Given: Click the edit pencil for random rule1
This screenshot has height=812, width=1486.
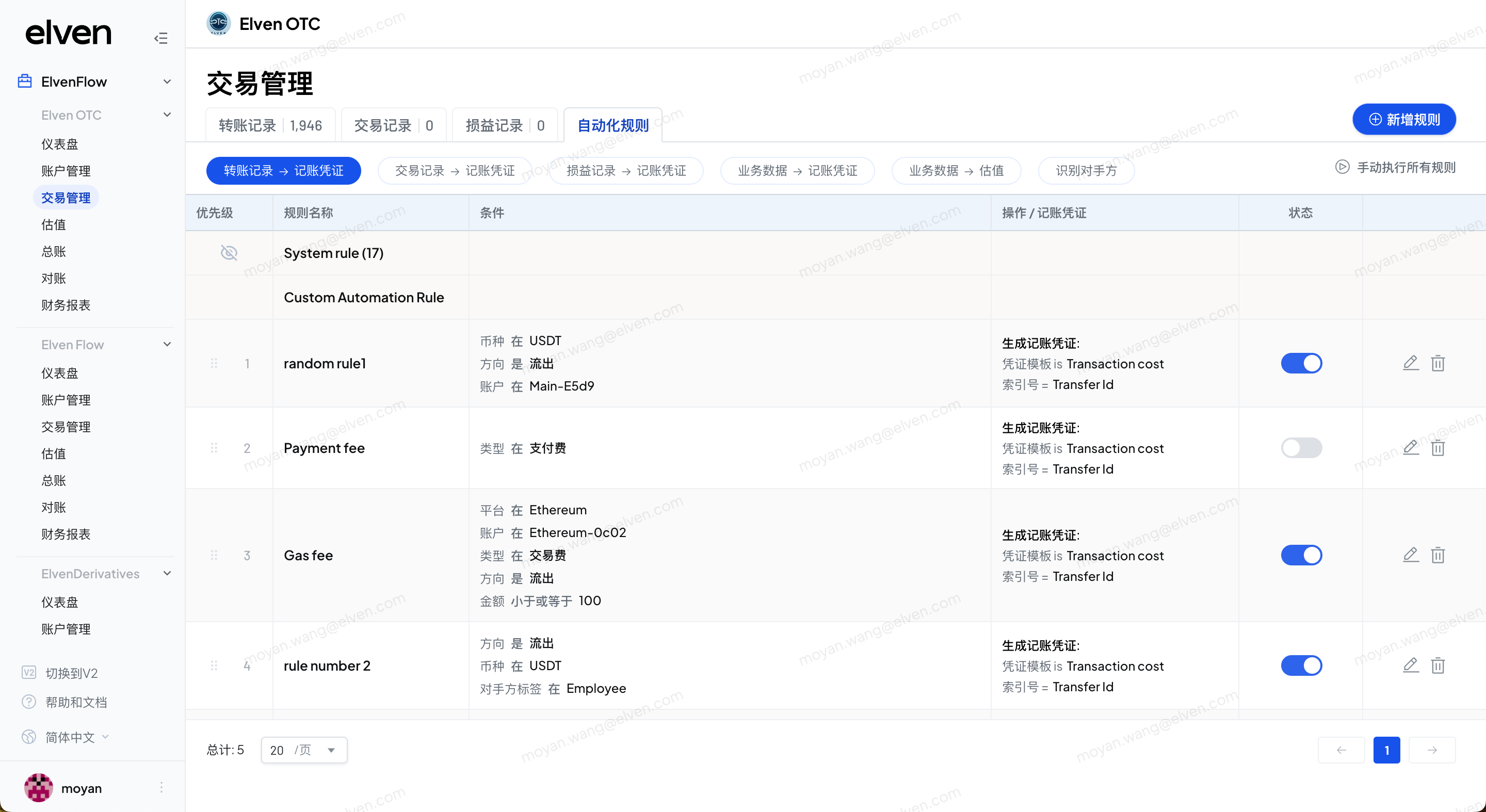Looking at the screenshot, I should point(1411,363).
